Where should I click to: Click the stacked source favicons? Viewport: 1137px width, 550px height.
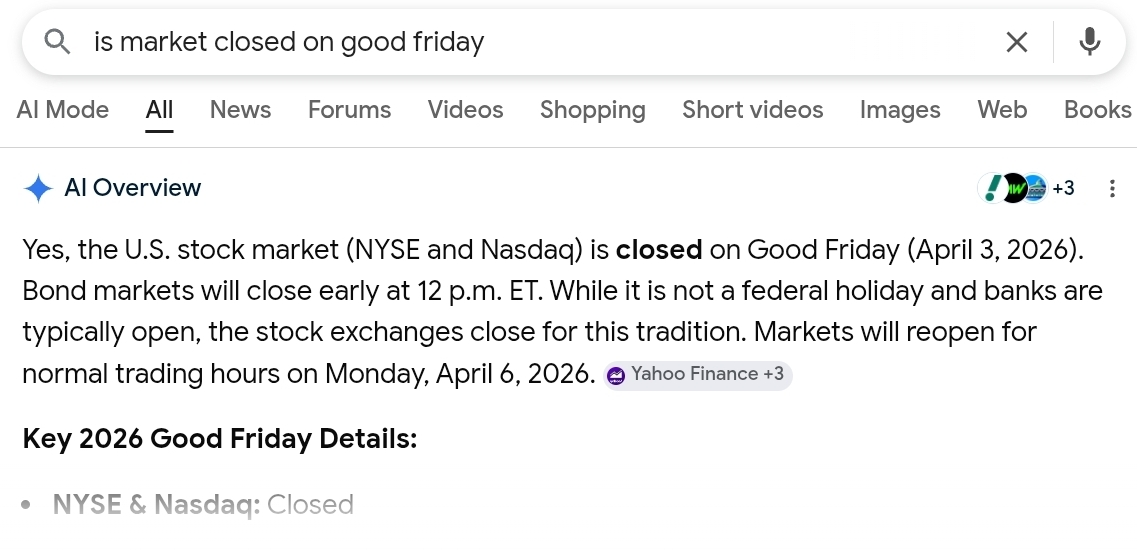[1011, 188]
